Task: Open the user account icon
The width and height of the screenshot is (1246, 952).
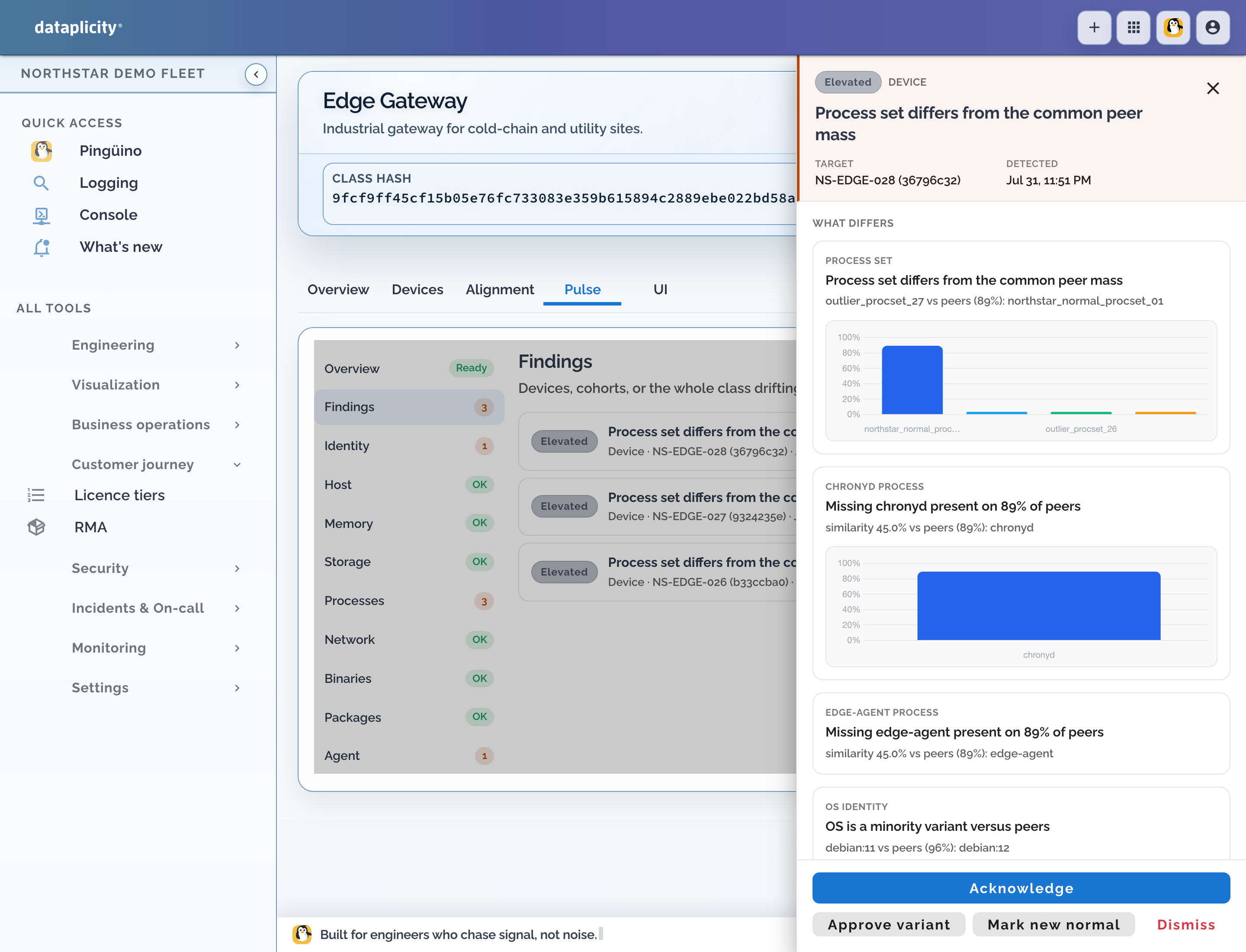Action: [x=1213, y=27]
